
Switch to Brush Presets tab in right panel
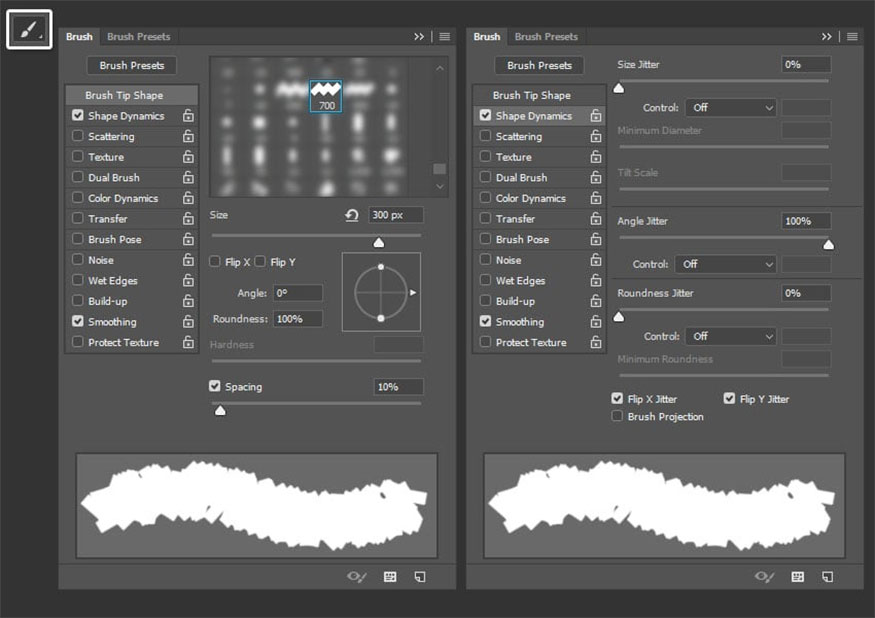pos(546,37)
